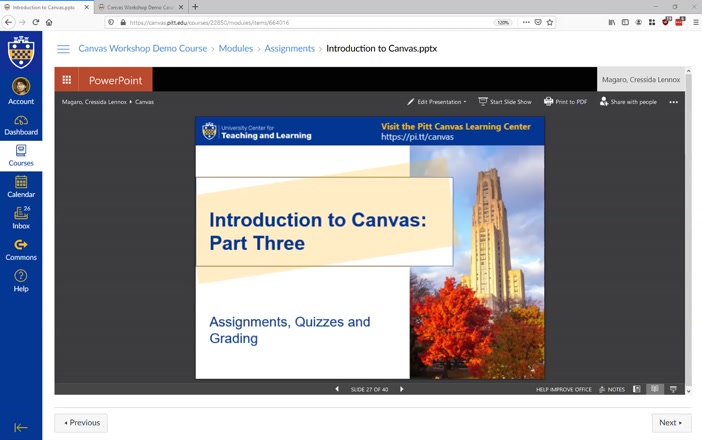Click the Magaro, Cressida Lennox user name
702x440 pixels.
click(x=641, y=80)
